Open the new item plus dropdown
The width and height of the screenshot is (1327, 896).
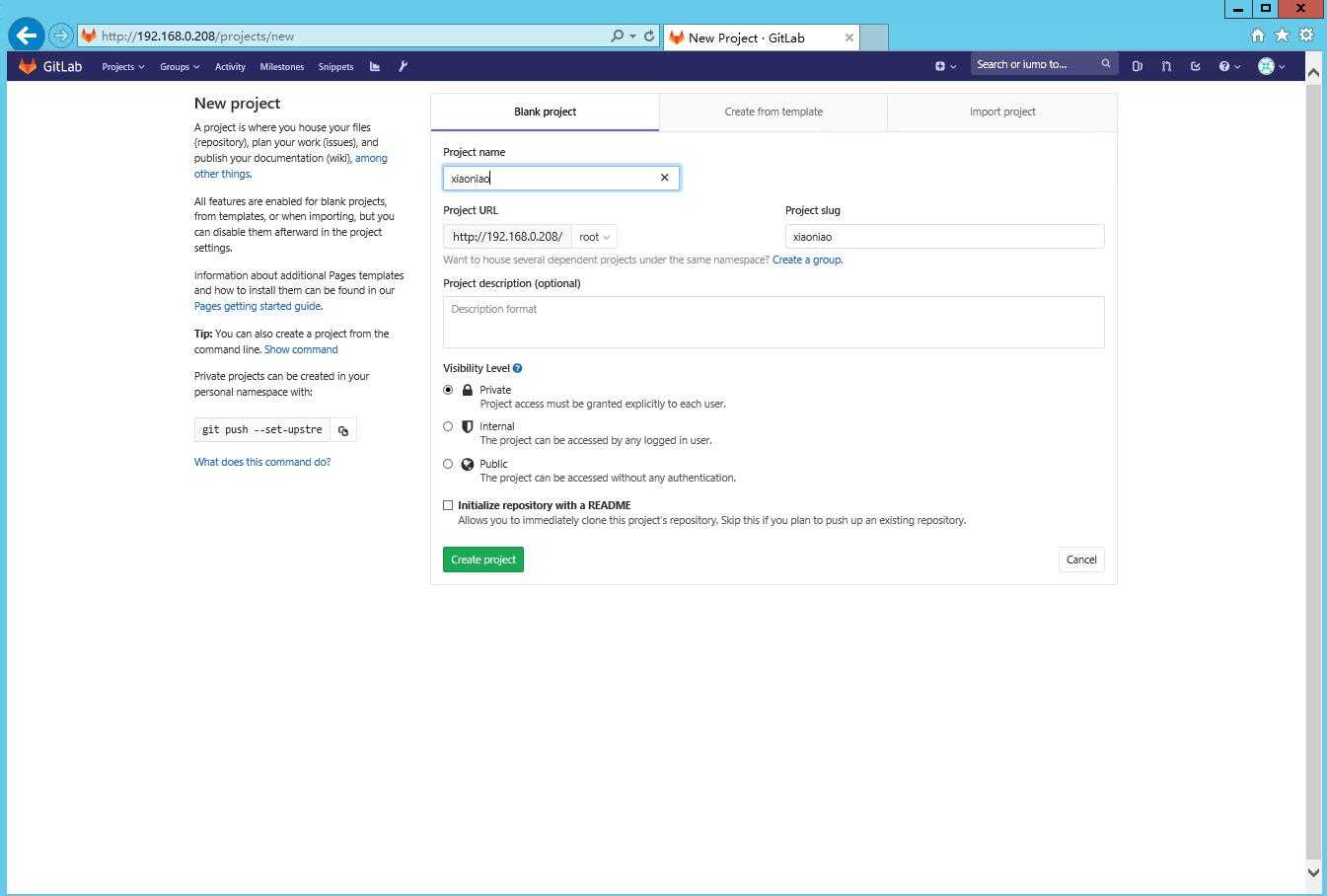tap(945, 66)
